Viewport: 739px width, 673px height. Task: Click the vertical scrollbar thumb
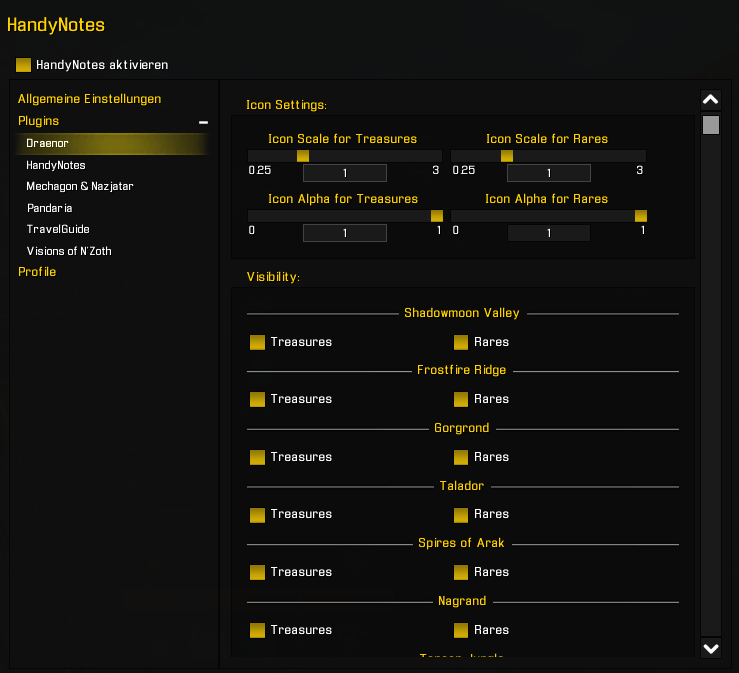click(711, 125)
